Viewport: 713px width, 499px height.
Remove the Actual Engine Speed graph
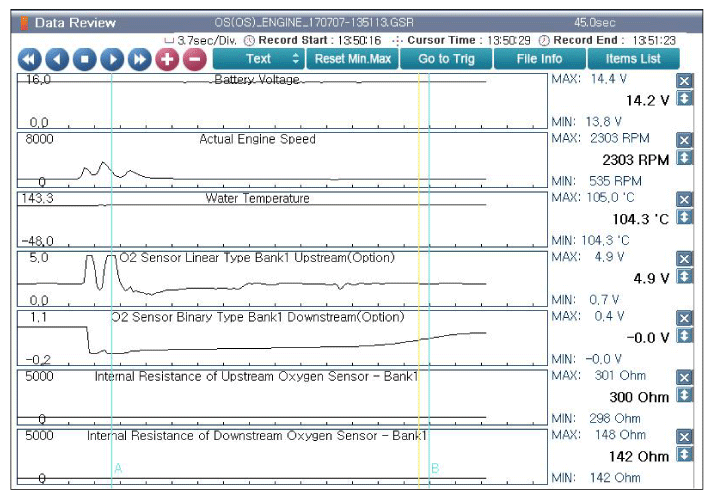[x=684, y=140]
